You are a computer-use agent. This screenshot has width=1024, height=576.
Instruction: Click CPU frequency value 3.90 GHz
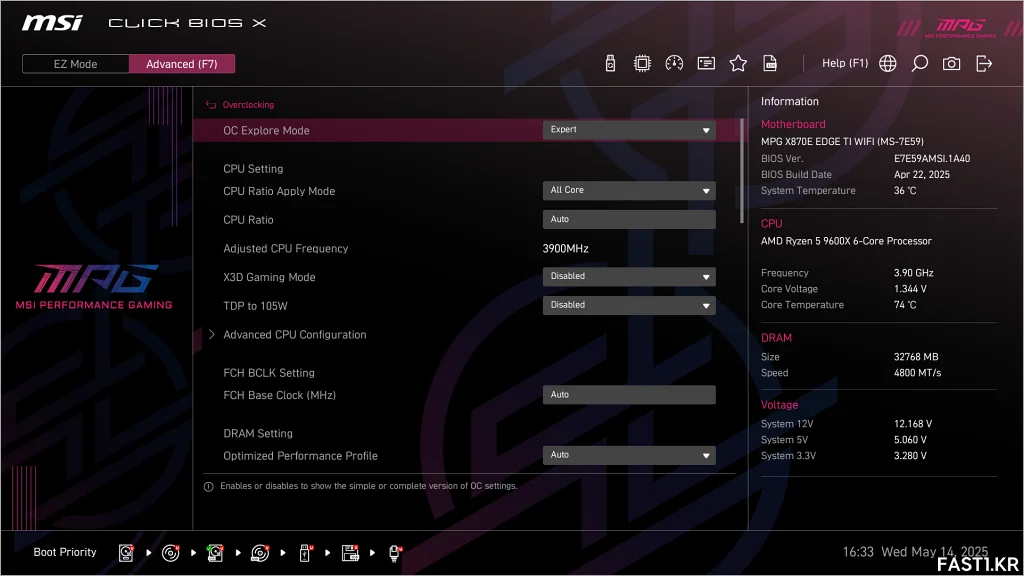point(913,273)
